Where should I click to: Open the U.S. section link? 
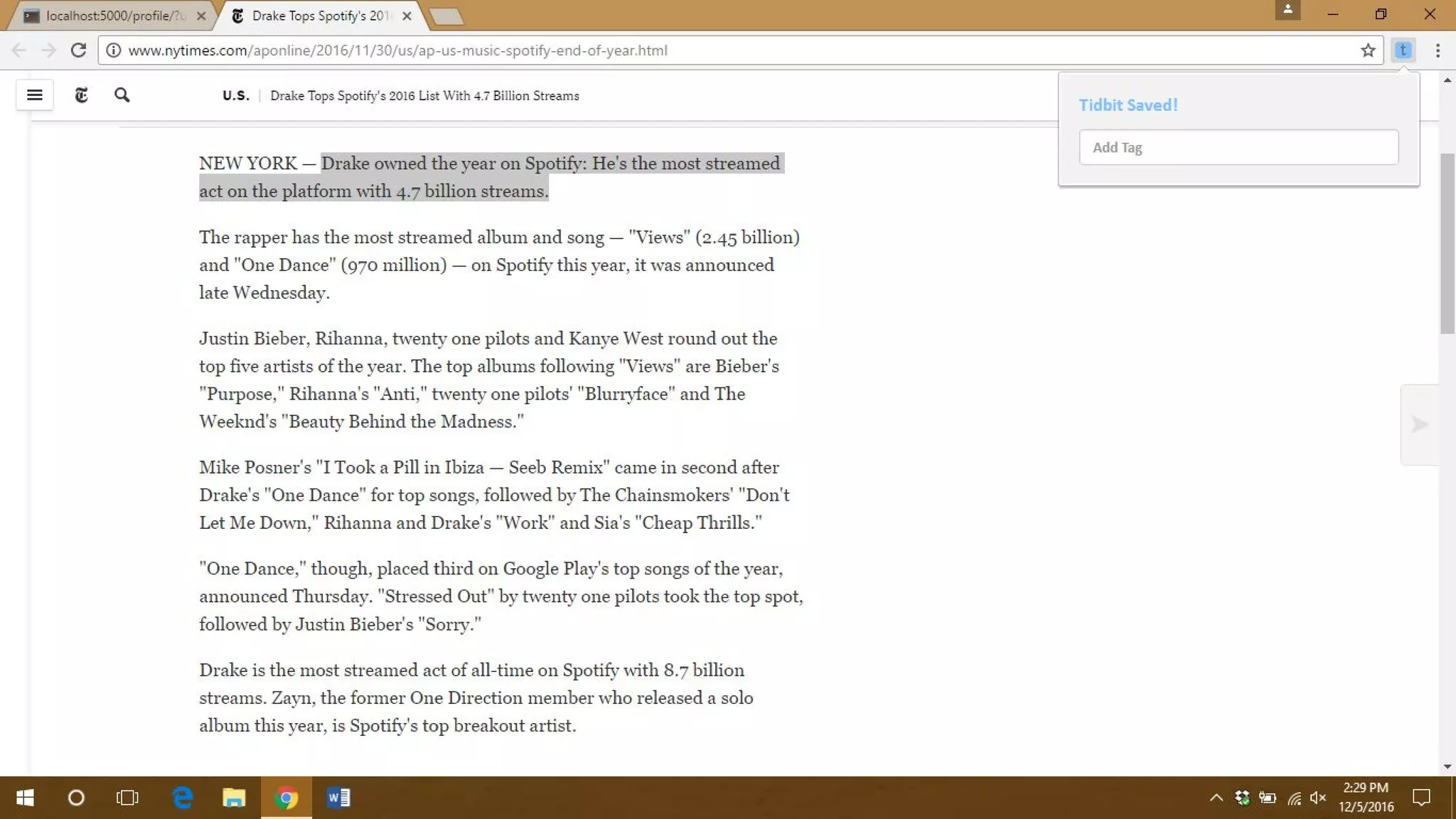[235, 96]
